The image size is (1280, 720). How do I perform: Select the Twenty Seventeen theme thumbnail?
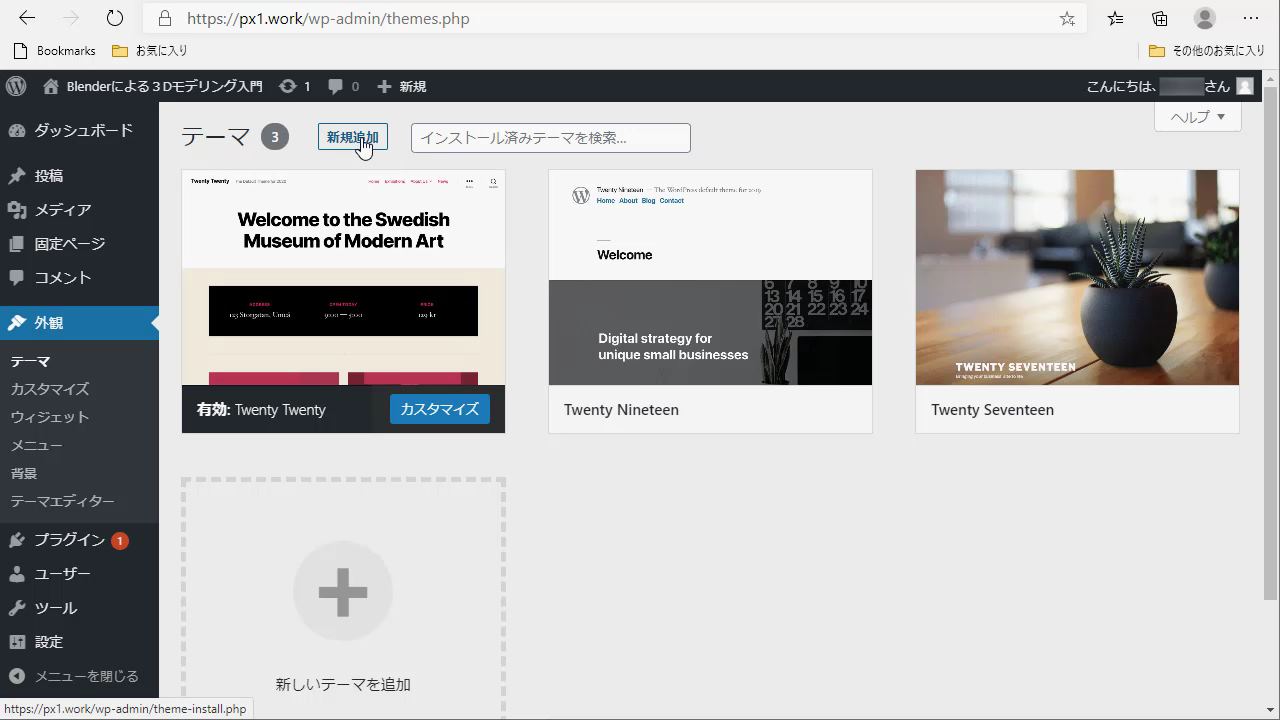pyautogui.click(x=1077, y=278)
